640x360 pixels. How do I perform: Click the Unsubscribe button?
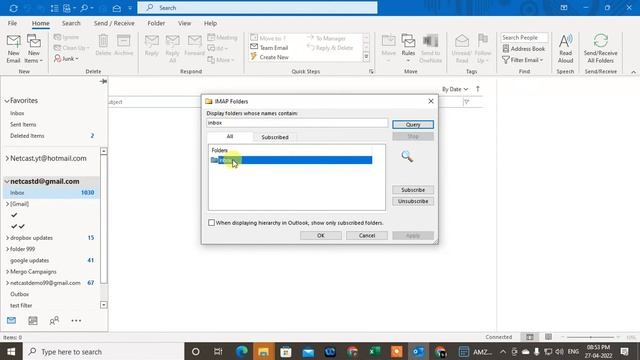point(413,201)
